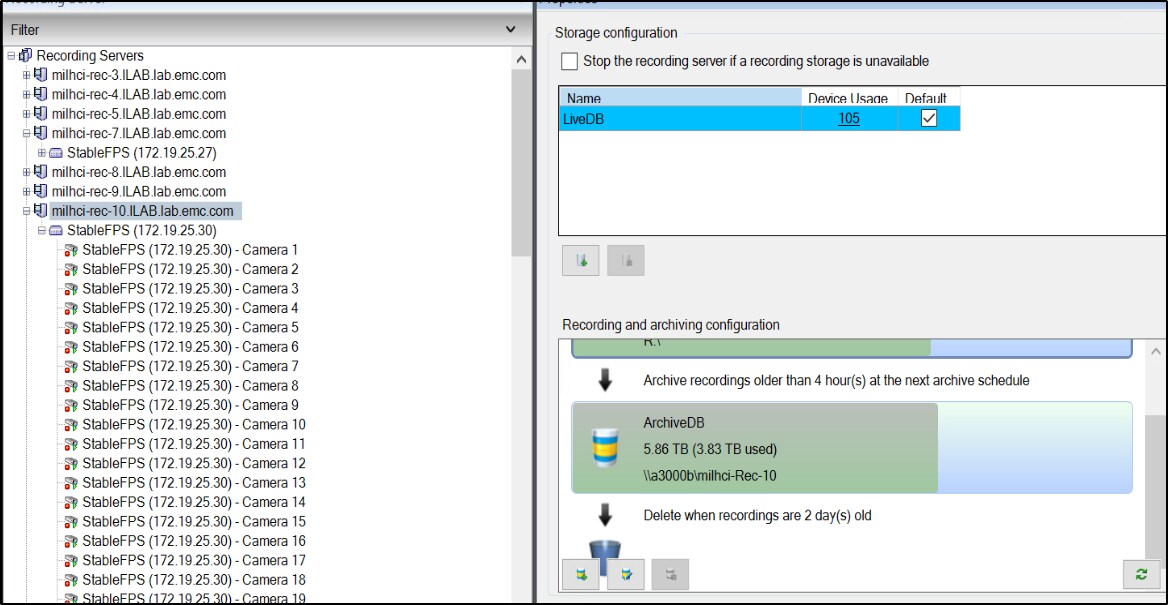
Task: Click the milhci-rec-8 server icon
Action: [41, 172]
